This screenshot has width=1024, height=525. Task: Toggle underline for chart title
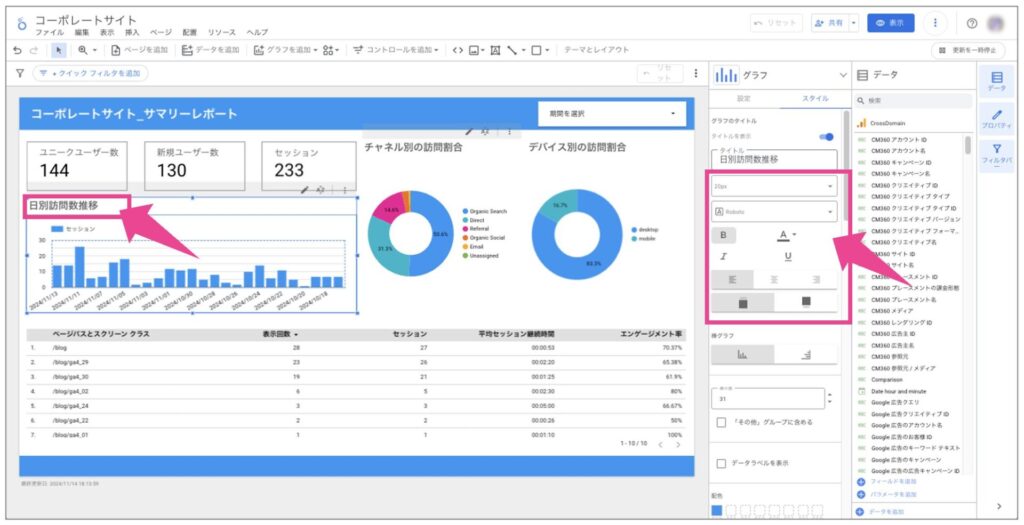point(788,257)
